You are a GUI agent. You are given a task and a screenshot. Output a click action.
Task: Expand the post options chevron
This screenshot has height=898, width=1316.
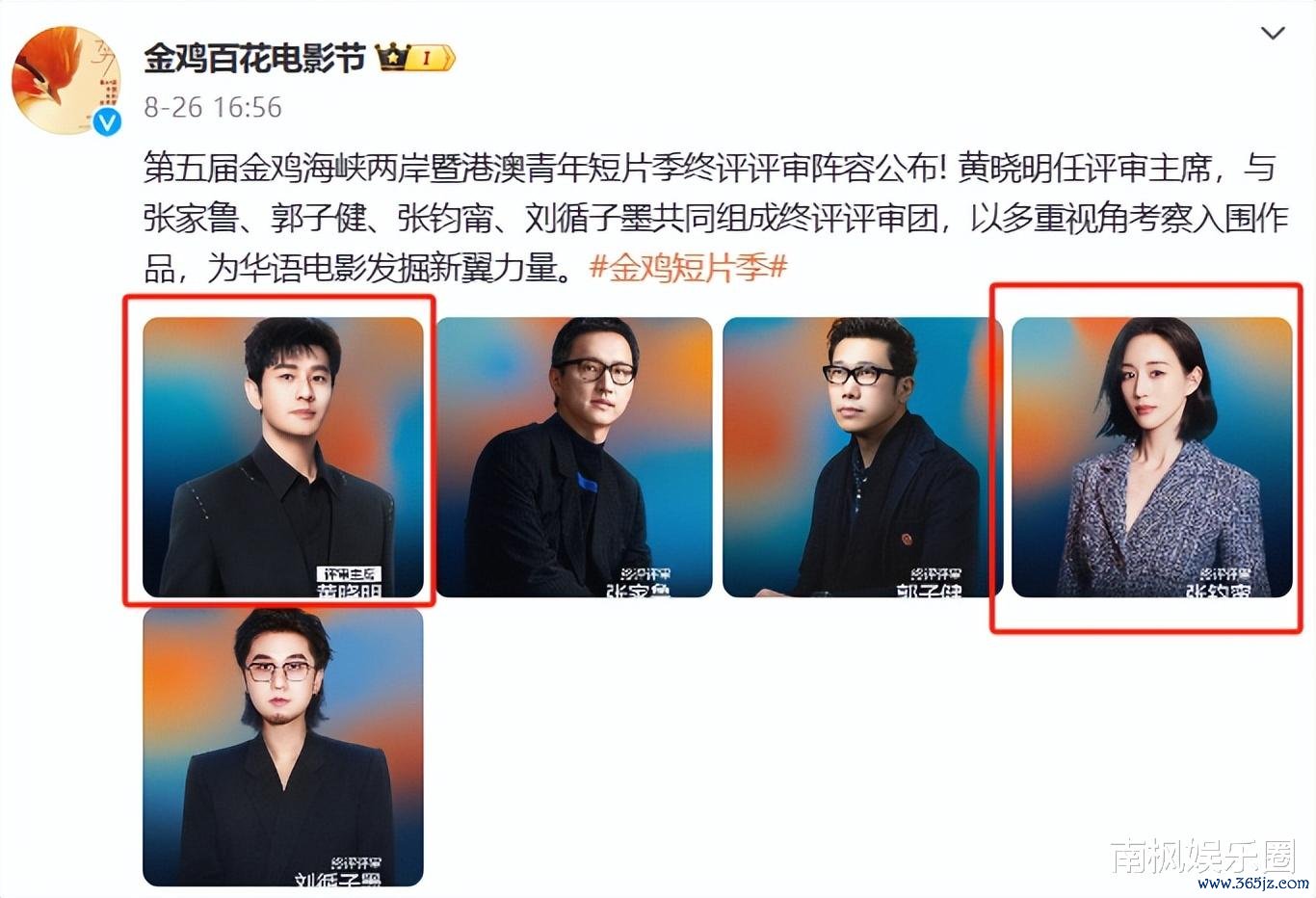[x=1273, y=34]
